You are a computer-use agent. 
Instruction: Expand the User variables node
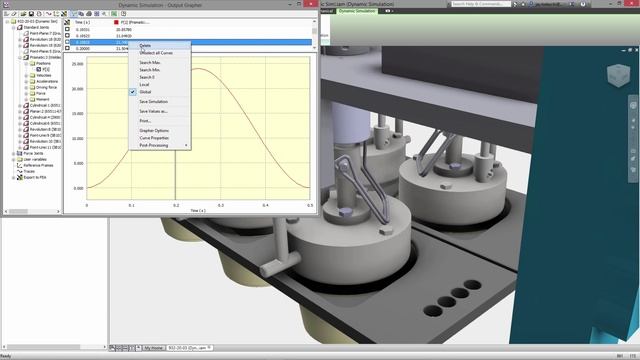click(x=13, y=160)
